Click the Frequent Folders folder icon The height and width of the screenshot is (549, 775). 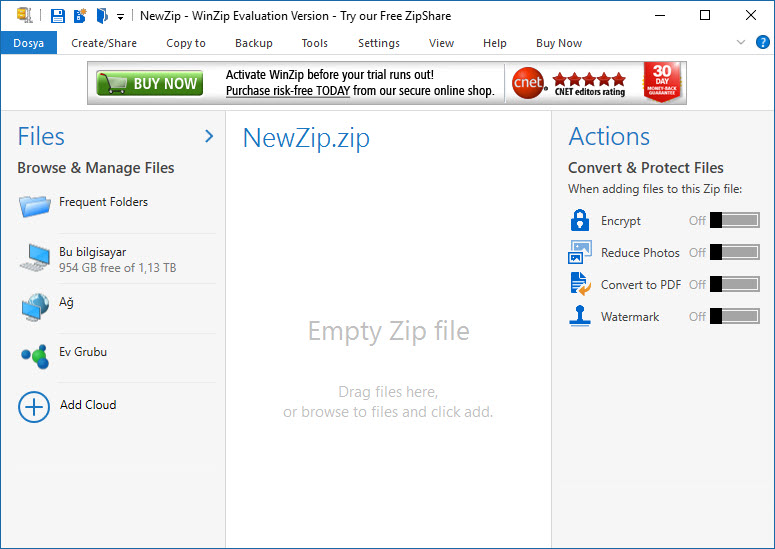(x=35, y=206)
